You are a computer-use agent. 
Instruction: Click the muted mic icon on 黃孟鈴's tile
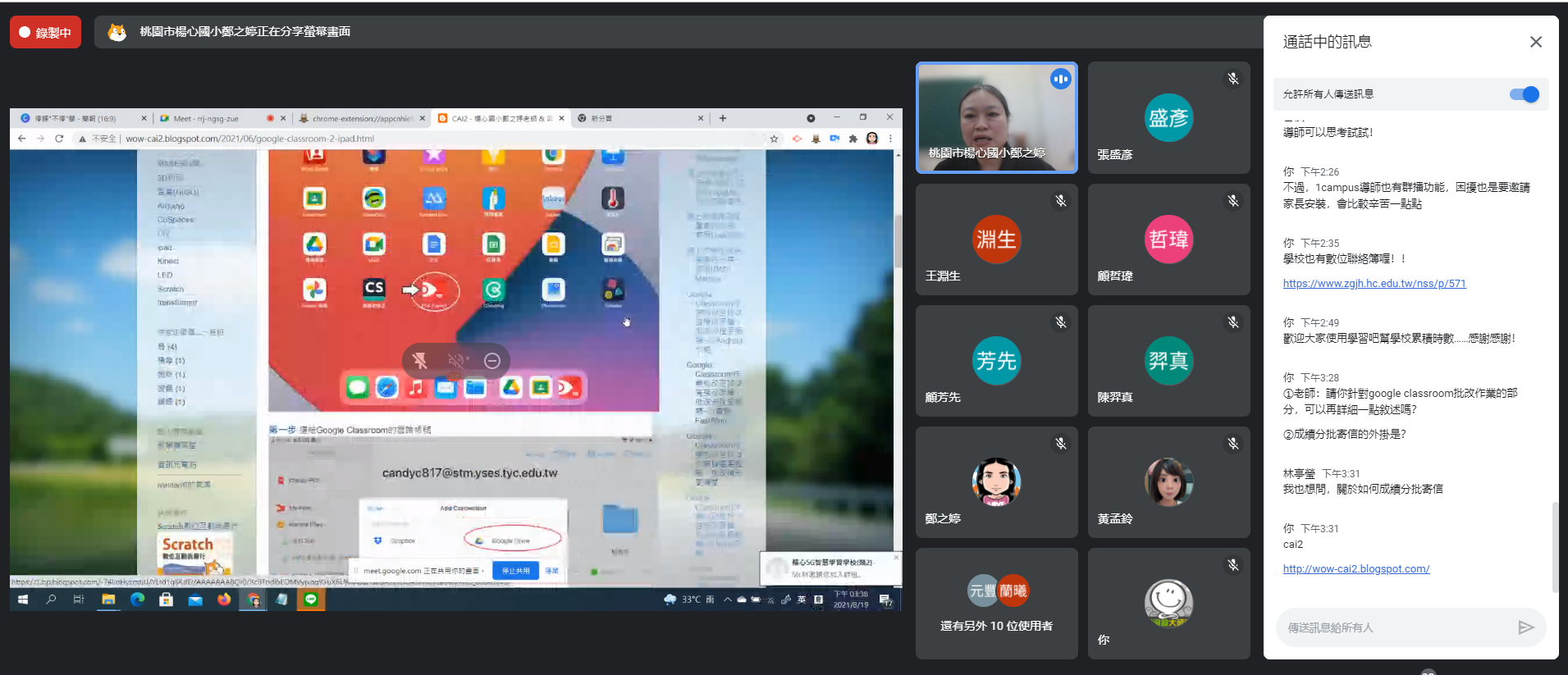click(x=1232, y=444)
